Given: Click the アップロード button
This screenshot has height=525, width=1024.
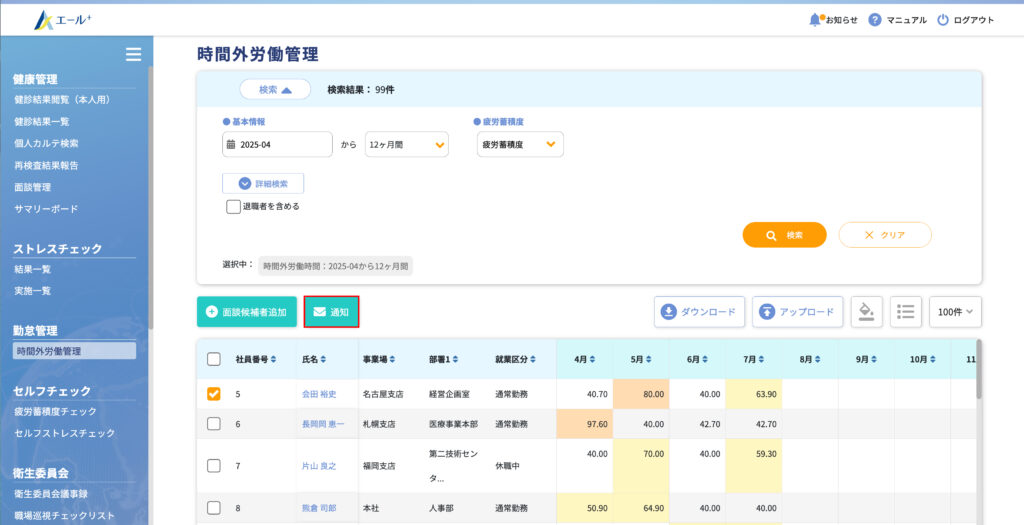Looking at the screenshot, I should (797, 312).
